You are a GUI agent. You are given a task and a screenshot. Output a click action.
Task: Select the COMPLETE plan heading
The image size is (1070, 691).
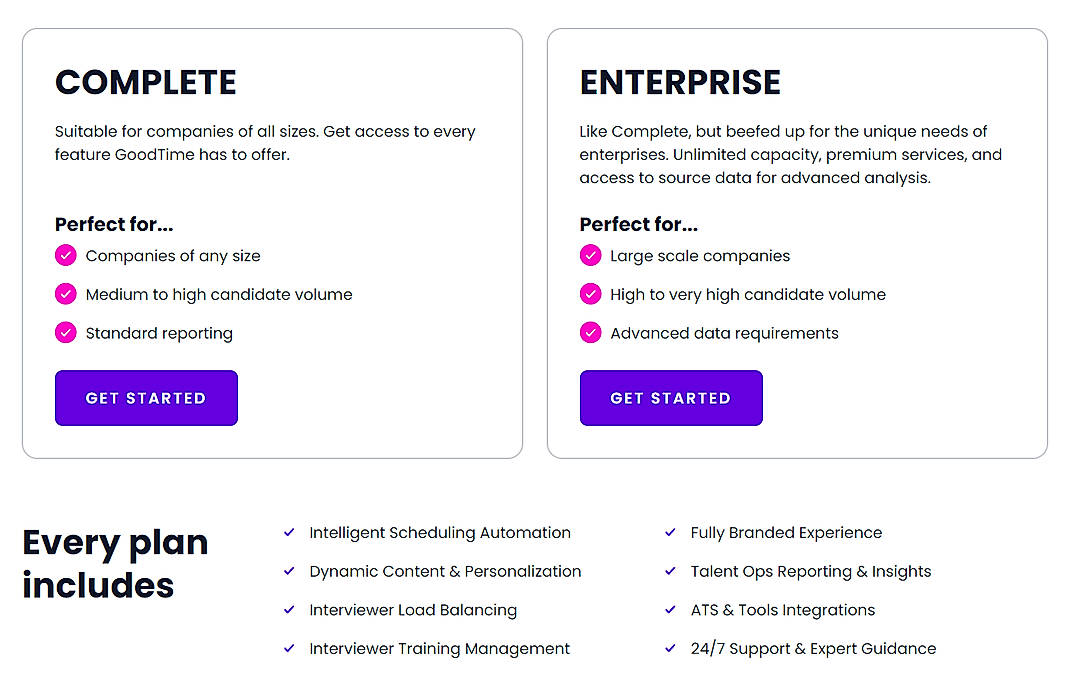click(x=145, y=83)
